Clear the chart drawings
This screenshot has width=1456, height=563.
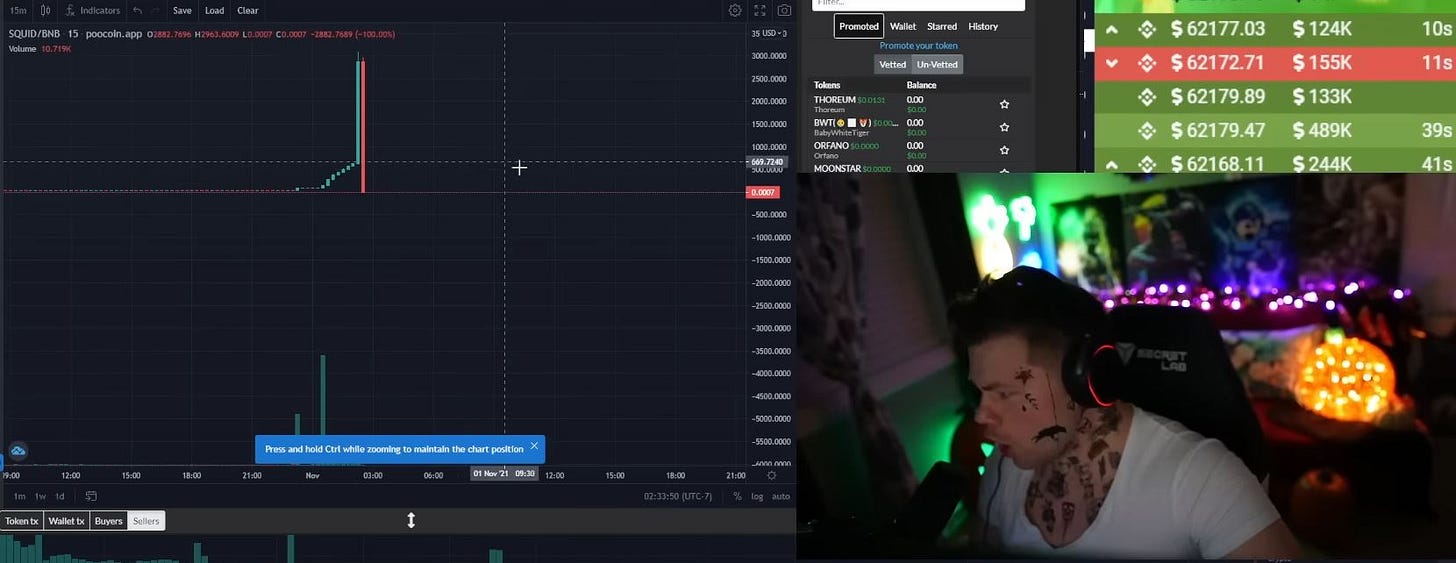click(247, 10)
